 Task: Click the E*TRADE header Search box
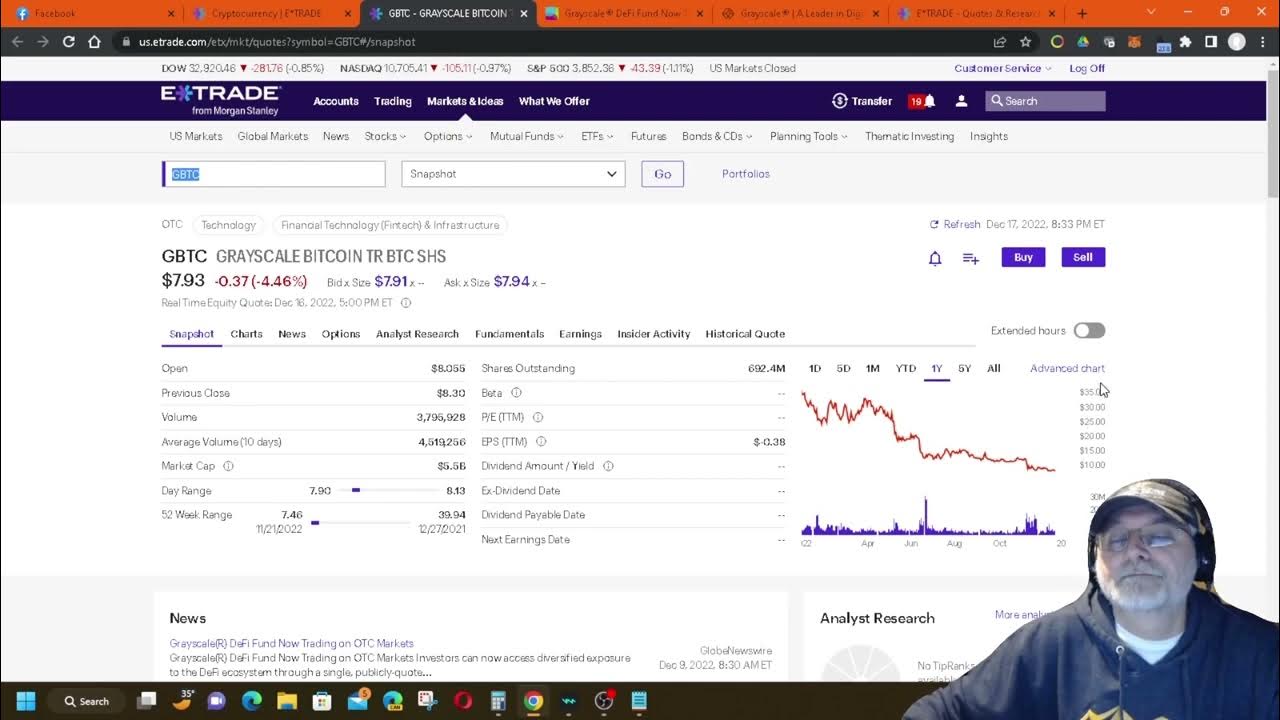click(1045, 101)
